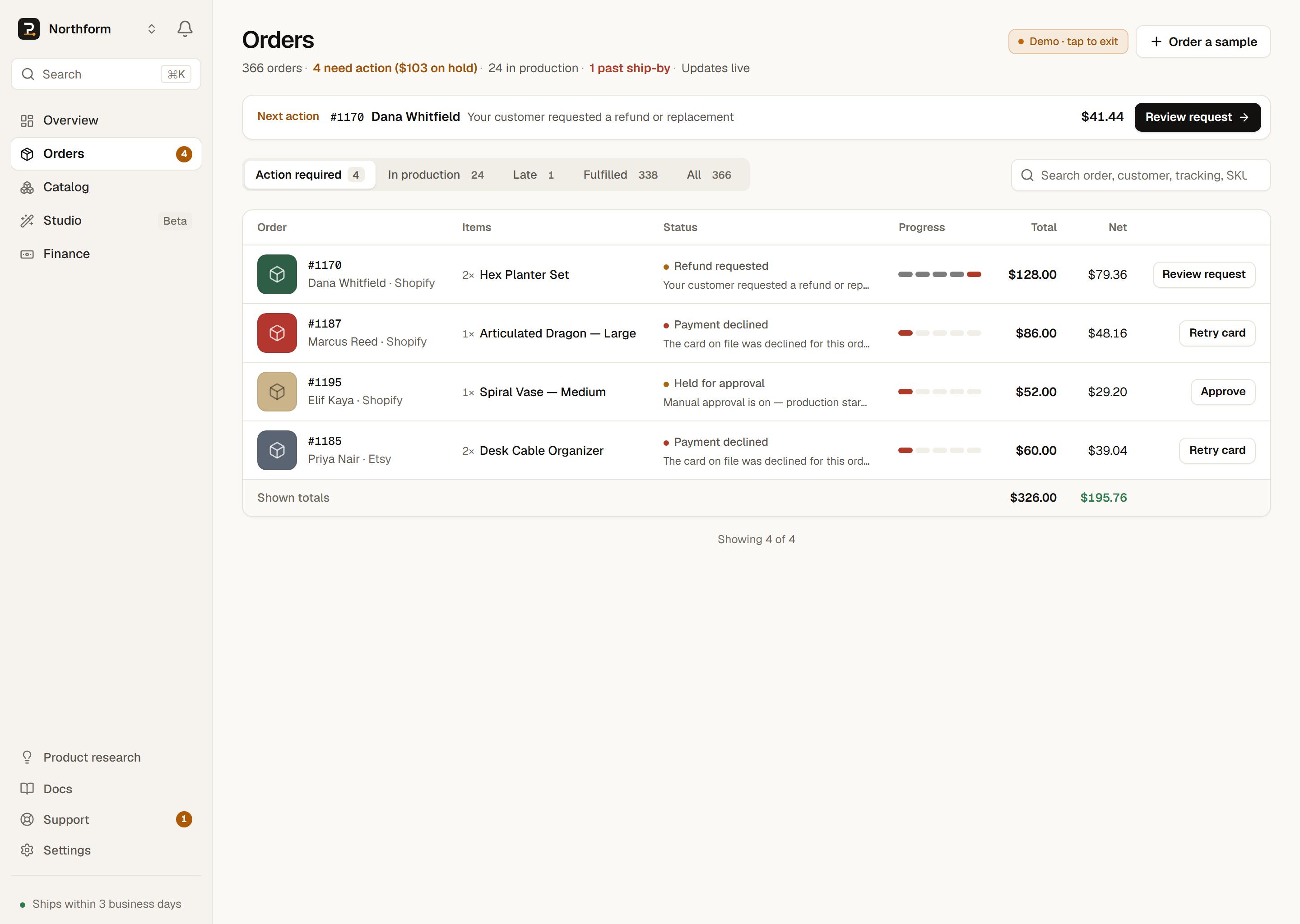The width and height of the screenshot is (1300, 924).
Task: Click Review request in #1170 row
Action: 1204,274
